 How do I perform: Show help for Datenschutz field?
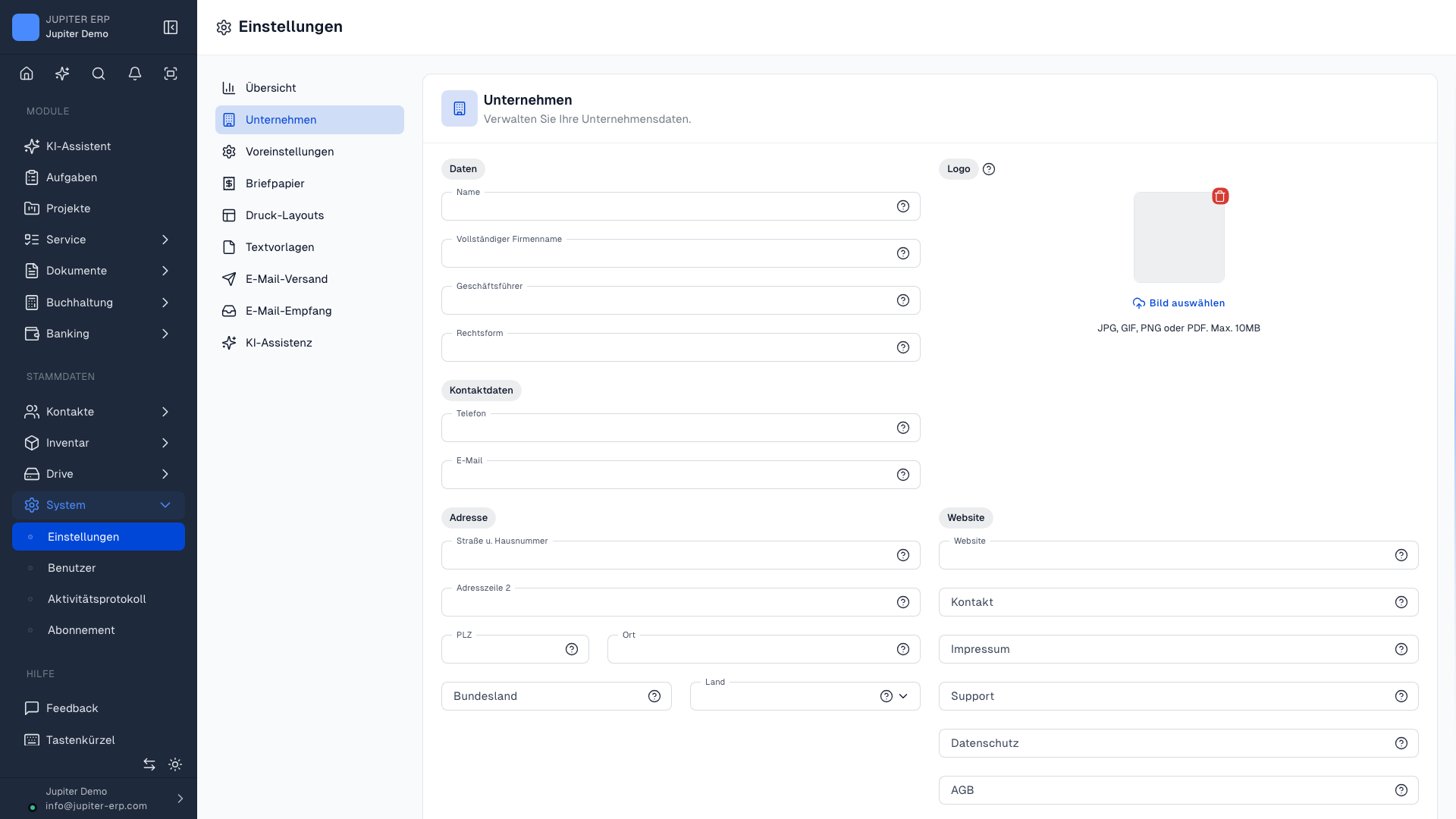(x=1401, y=743)
